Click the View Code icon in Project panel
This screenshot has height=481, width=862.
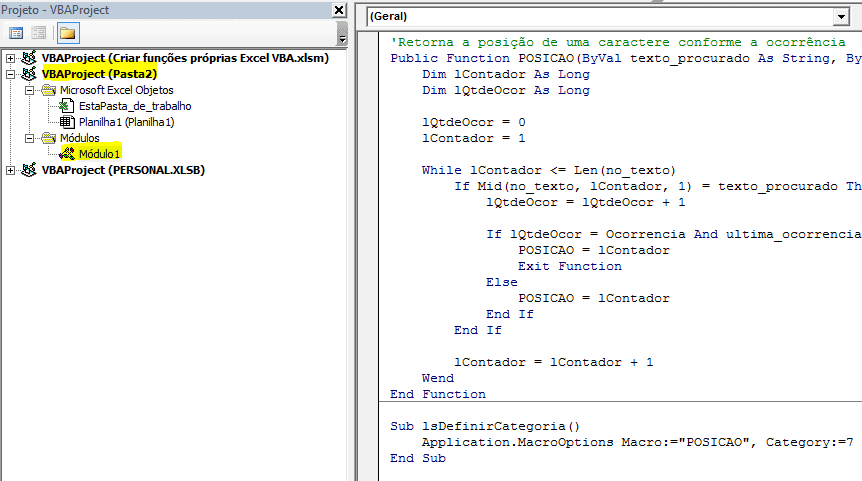(15, 33)
